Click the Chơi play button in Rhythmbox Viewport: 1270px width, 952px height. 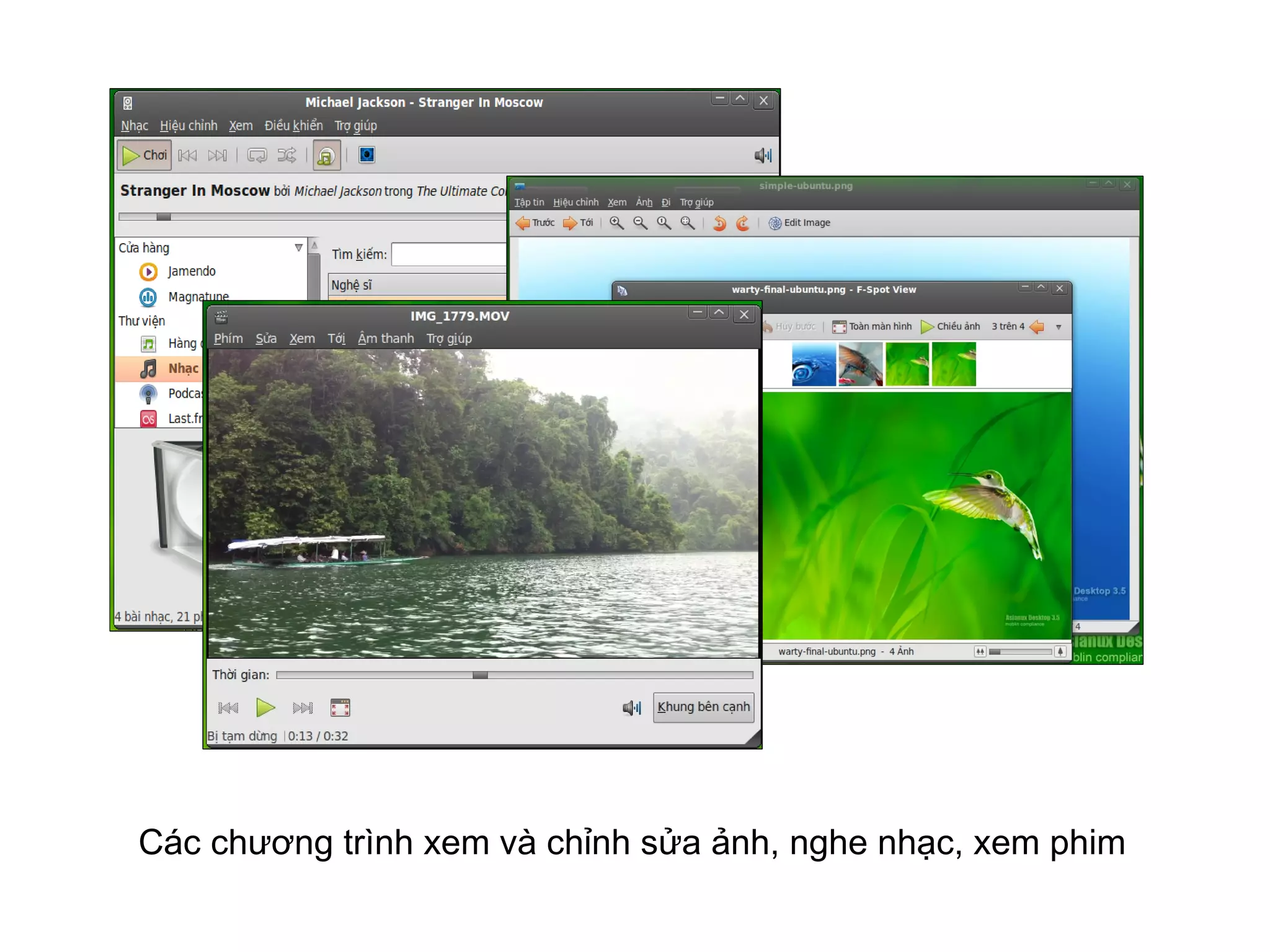(144, 155)
